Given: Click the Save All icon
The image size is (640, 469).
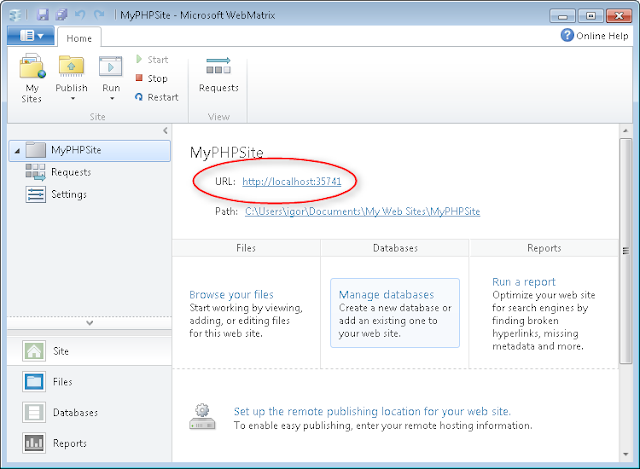Looking at the screenshot, I should (x=62, y=15).
